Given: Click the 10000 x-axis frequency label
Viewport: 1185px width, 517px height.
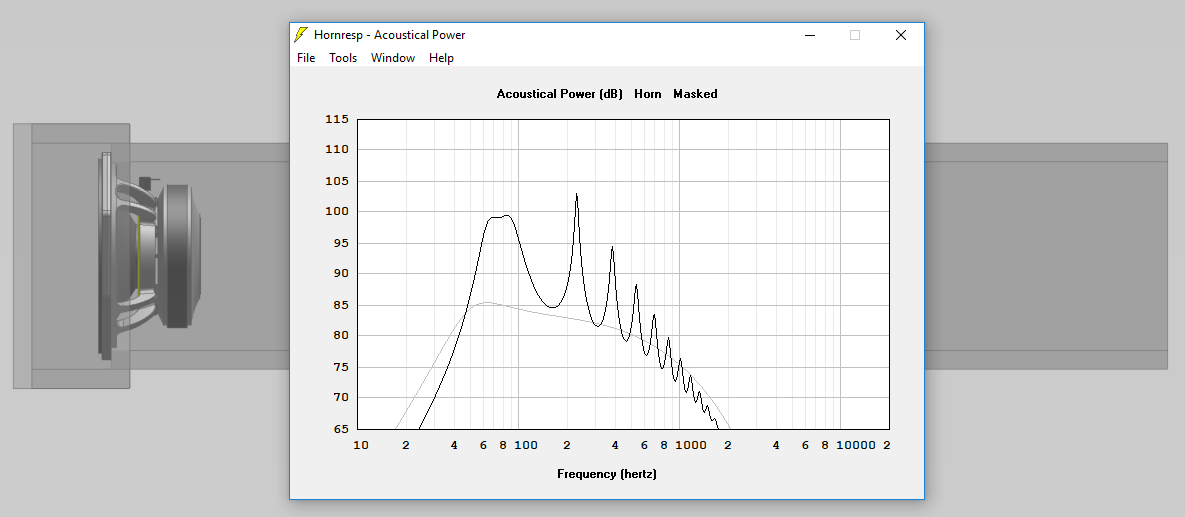Looking at the screenshot, I should 855,445.
